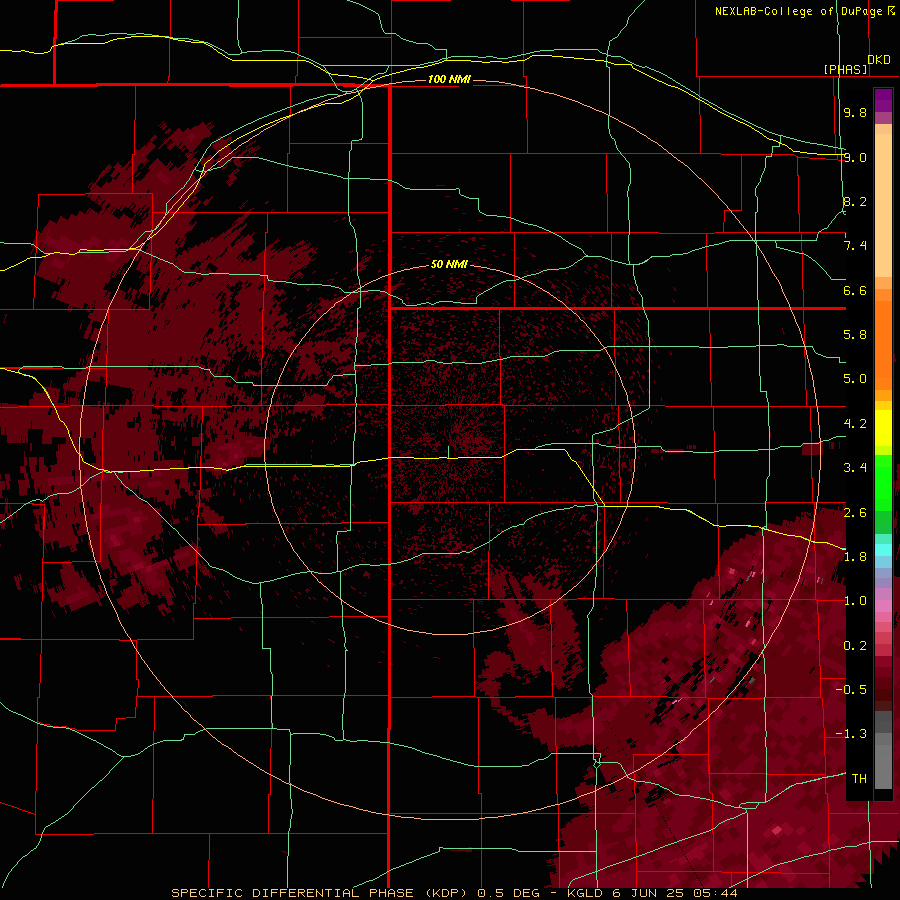
Task: Click the -0.5 value on color scale
Action: point(851,690)
